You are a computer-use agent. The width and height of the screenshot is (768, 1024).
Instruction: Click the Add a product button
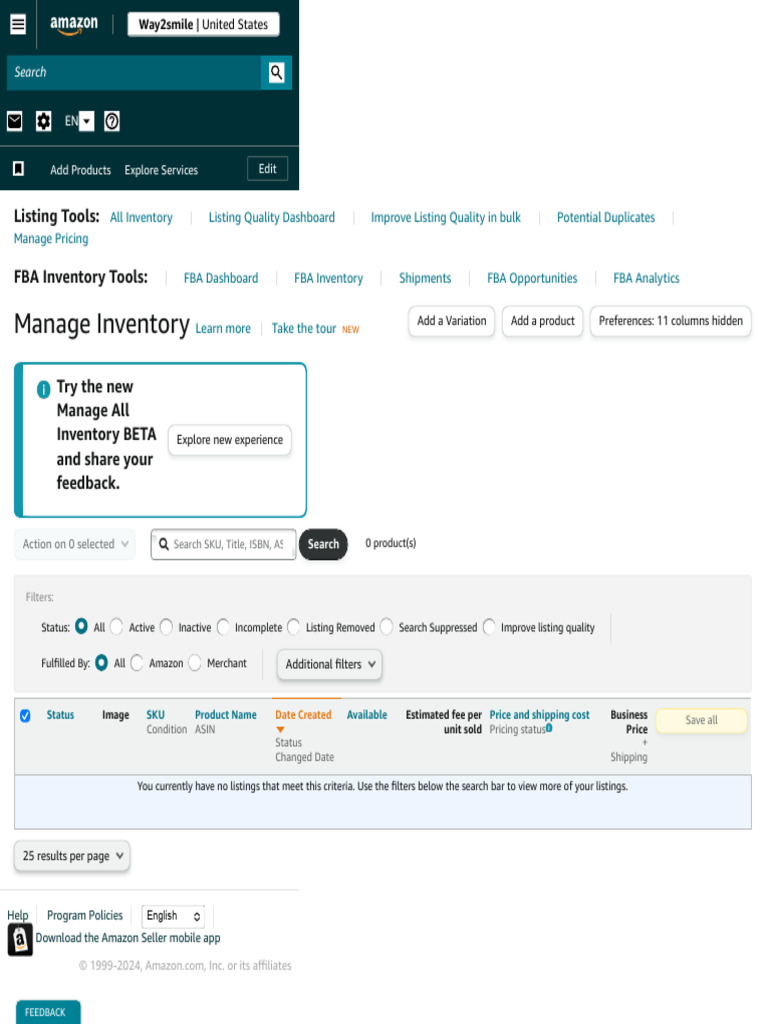point(543,321)
